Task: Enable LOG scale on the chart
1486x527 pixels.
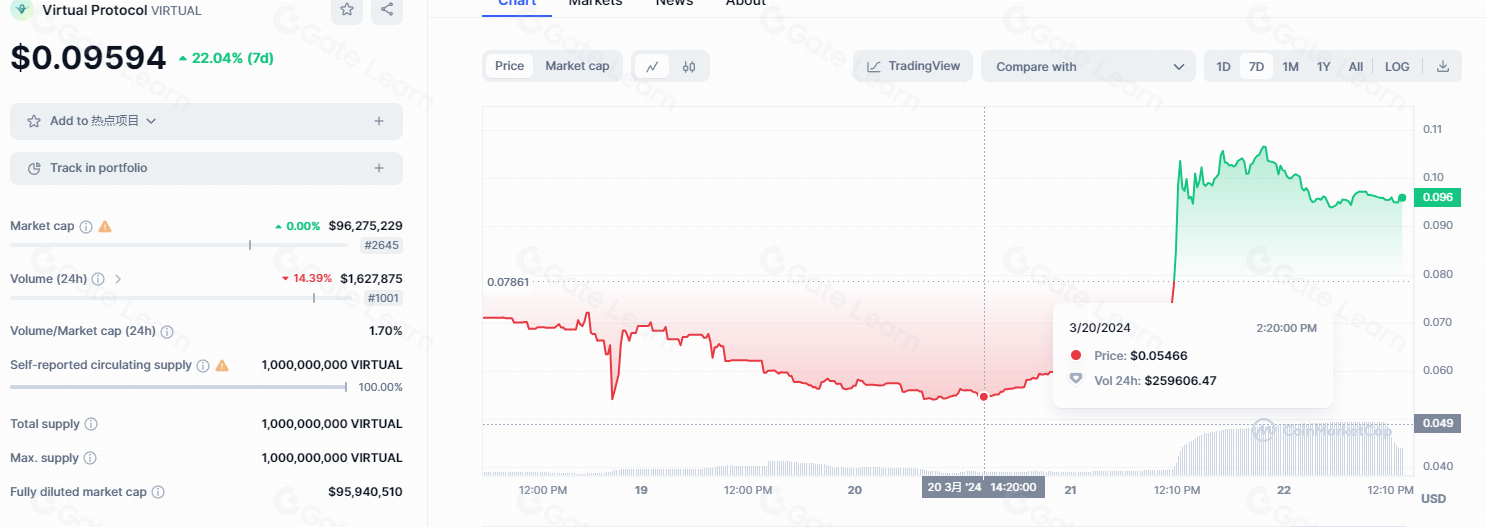Action: pyautogui.click(x=1397, y=67)
